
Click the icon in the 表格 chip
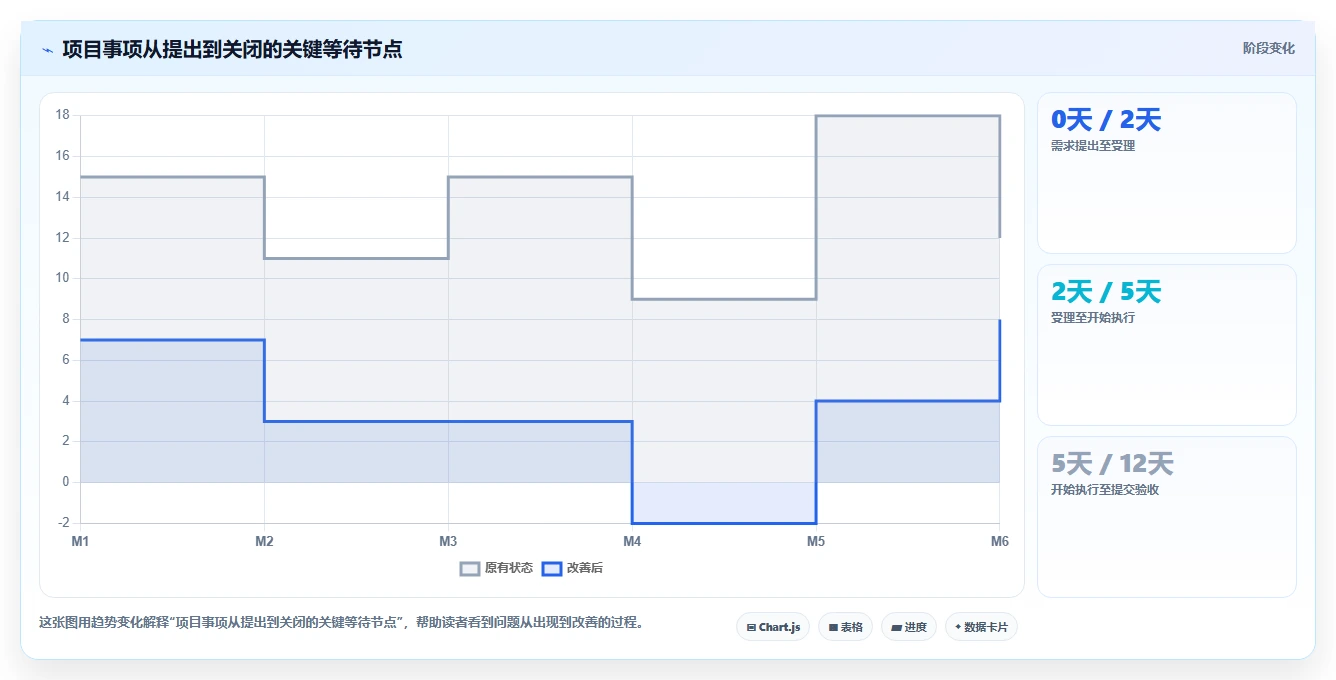tap(833, 628)
